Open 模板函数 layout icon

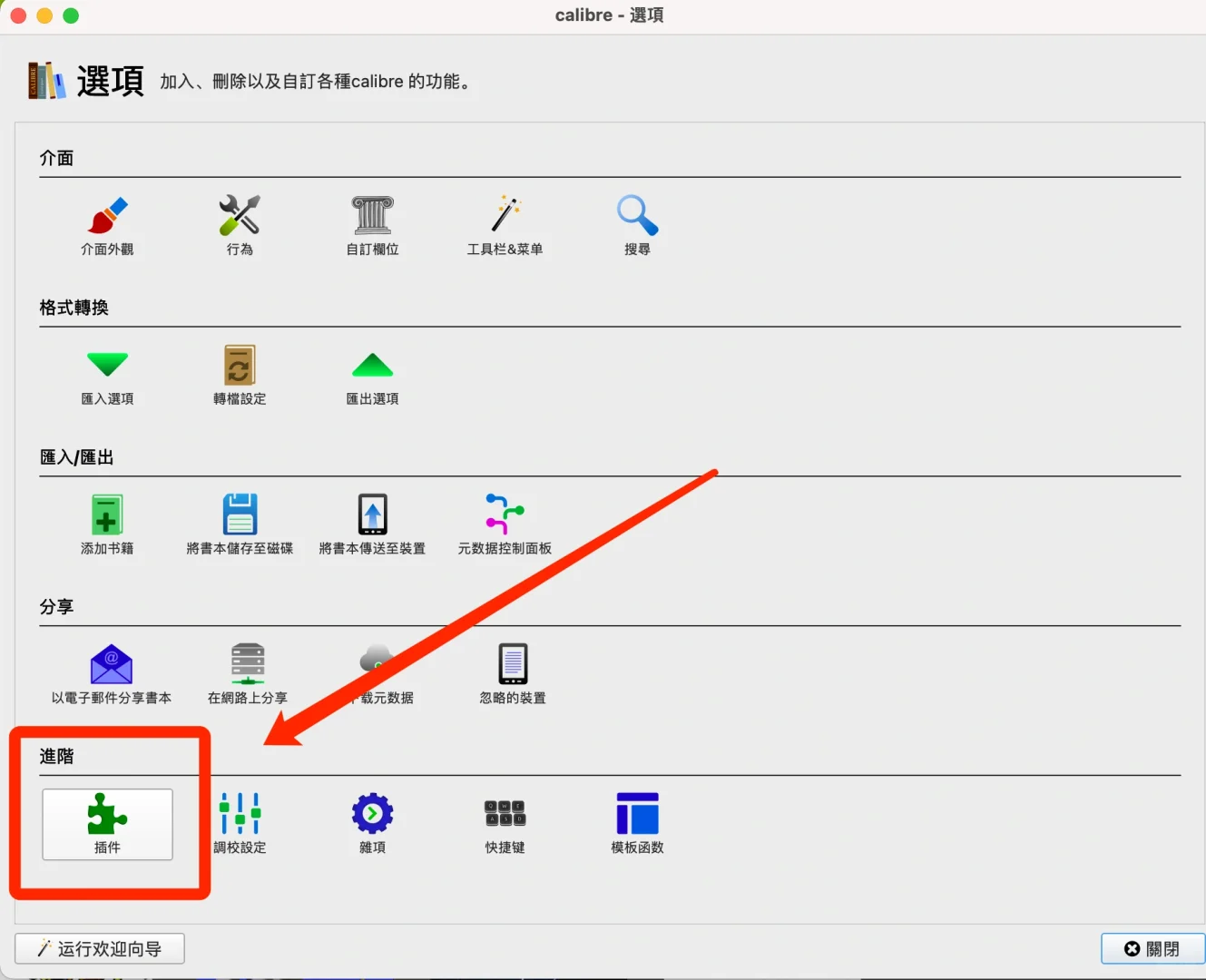637,813
